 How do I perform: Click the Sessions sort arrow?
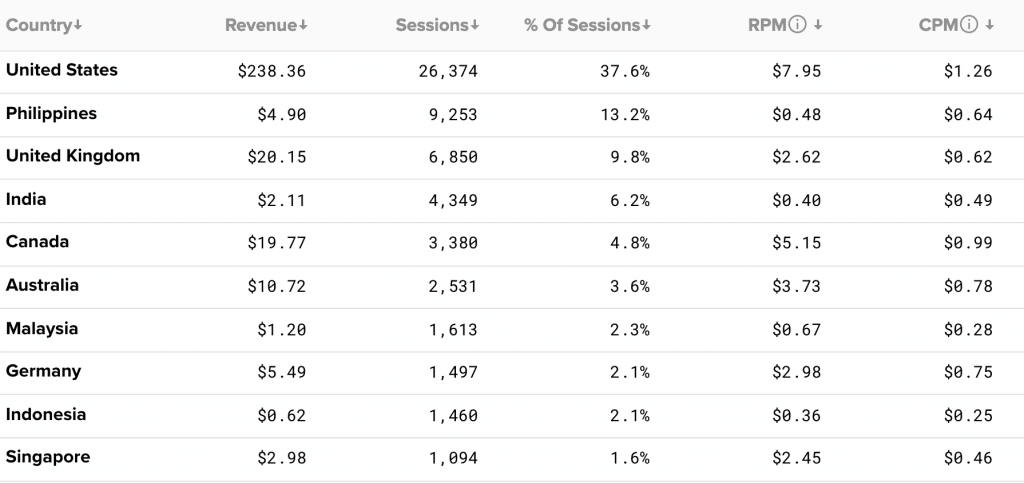[x=475, y=25]
